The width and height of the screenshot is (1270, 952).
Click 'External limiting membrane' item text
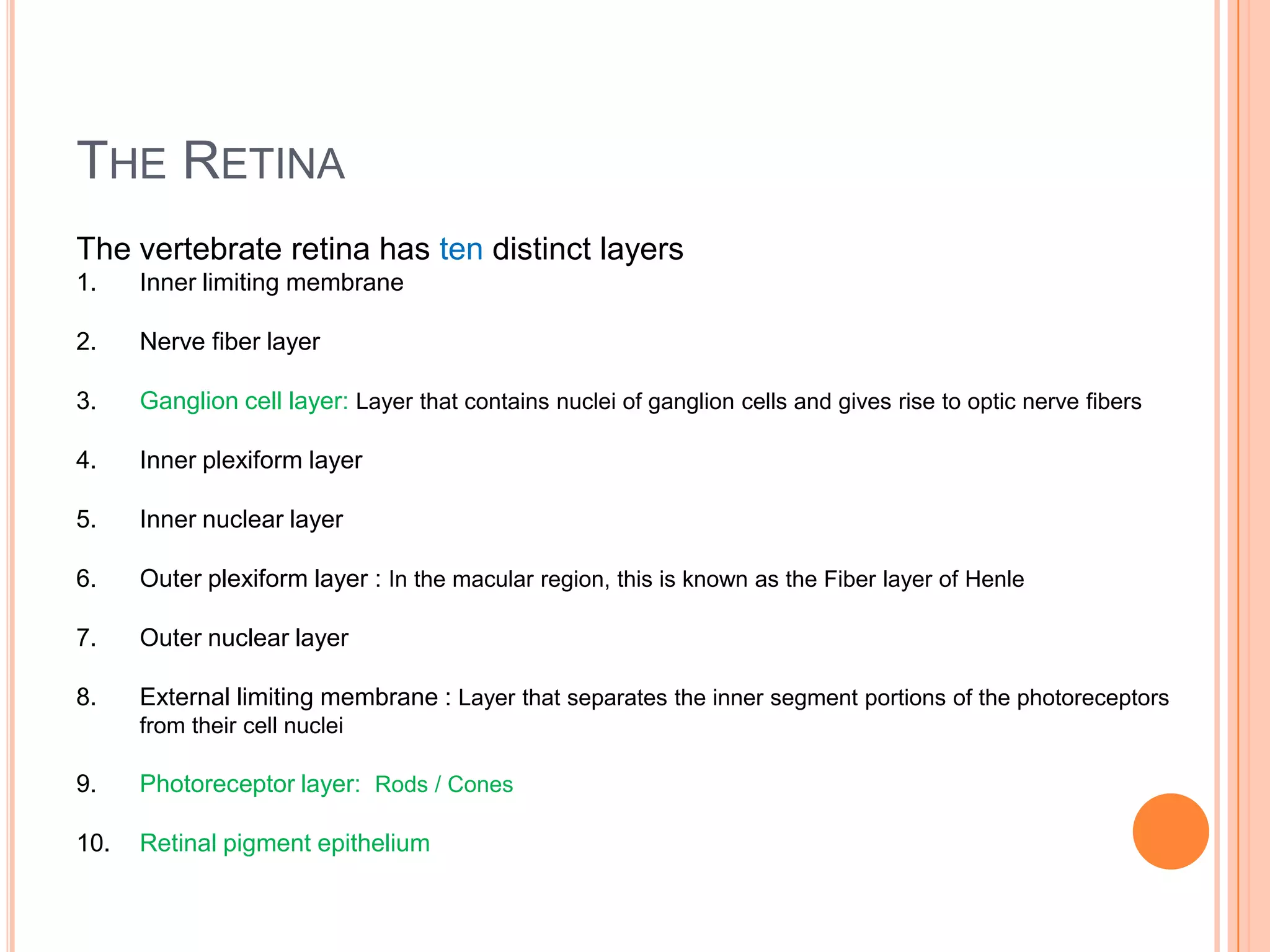pos(288,697)
